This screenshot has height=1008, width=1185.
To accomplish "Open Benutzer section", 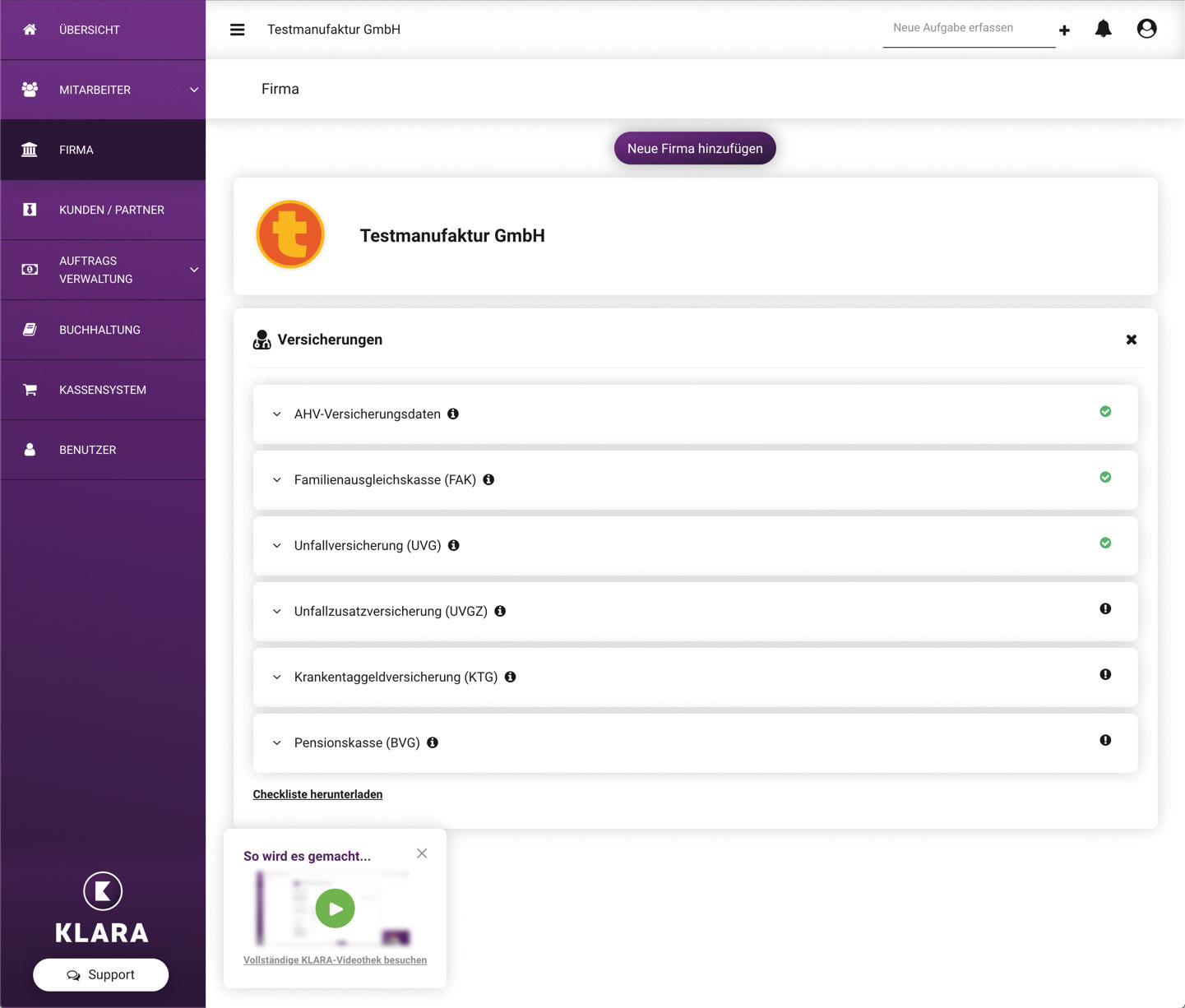I will [103, 450].
